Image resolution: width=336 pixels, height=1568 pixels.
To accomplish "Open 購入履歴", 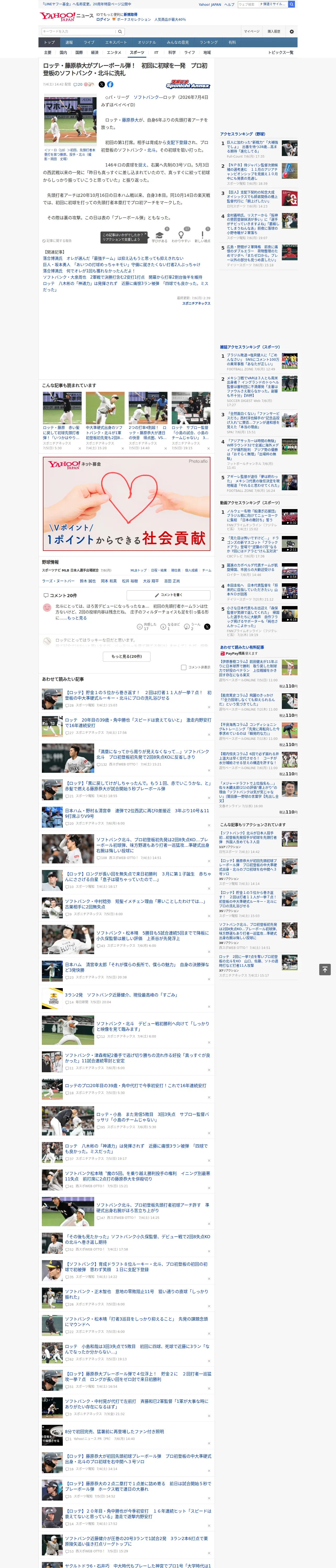I will pyautogui.click(x=274, y=32).
